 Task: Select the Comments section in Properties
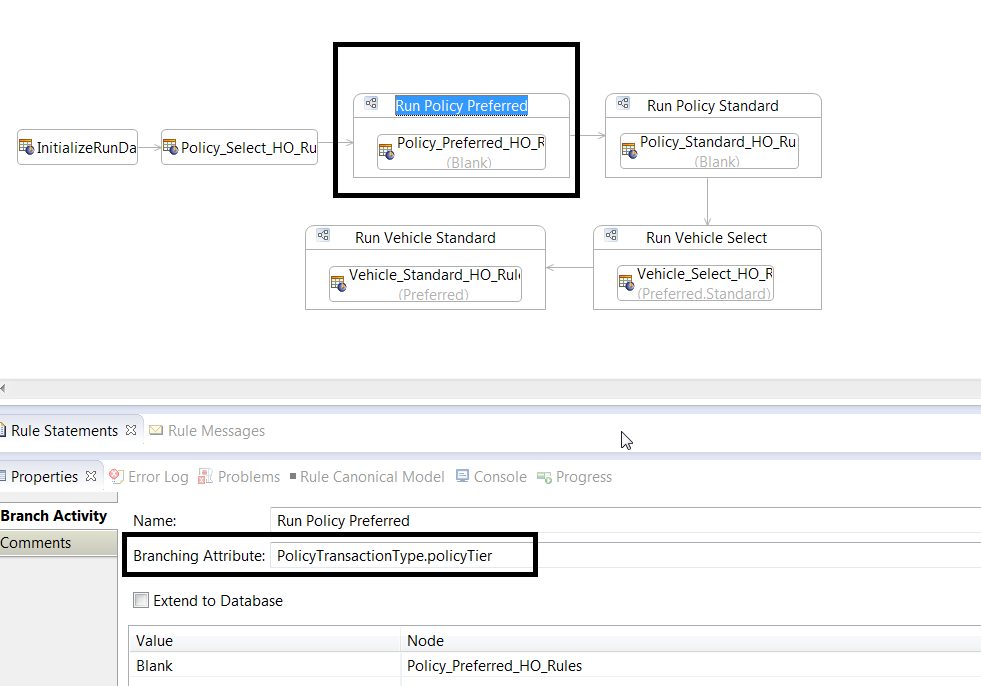pos(58,543)
